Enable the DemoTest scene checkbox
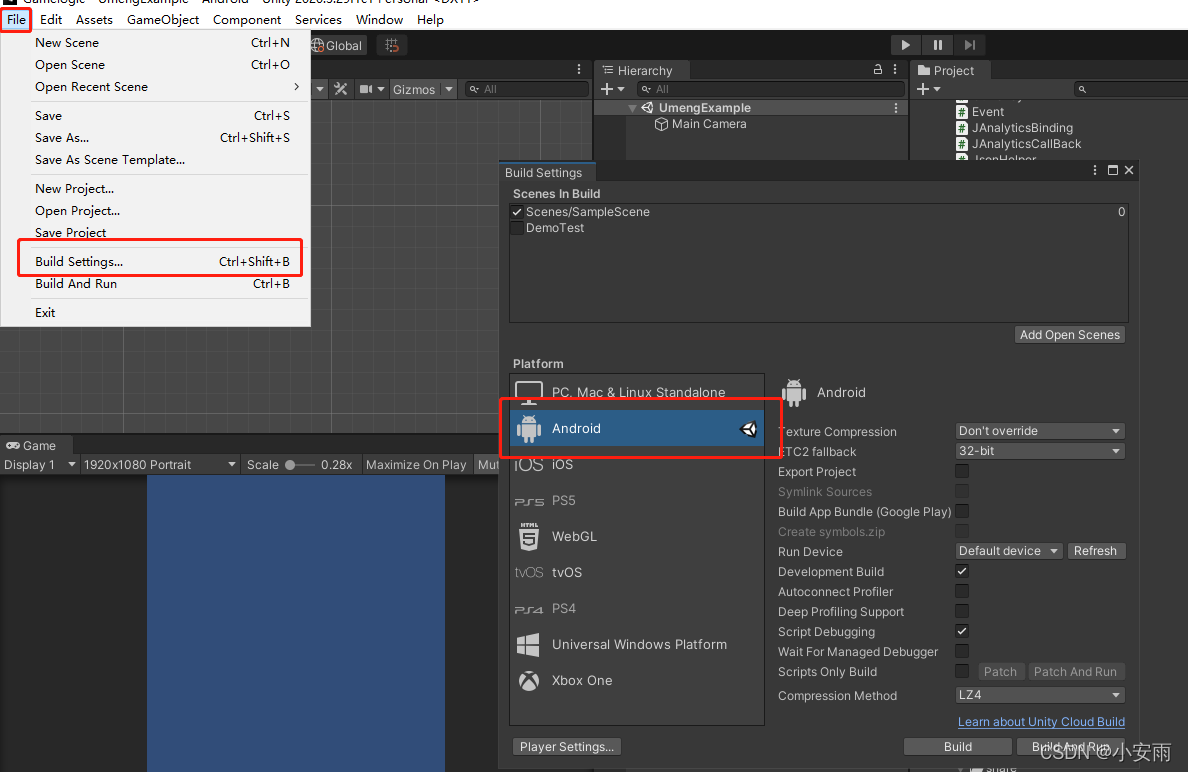 point(517,227)
